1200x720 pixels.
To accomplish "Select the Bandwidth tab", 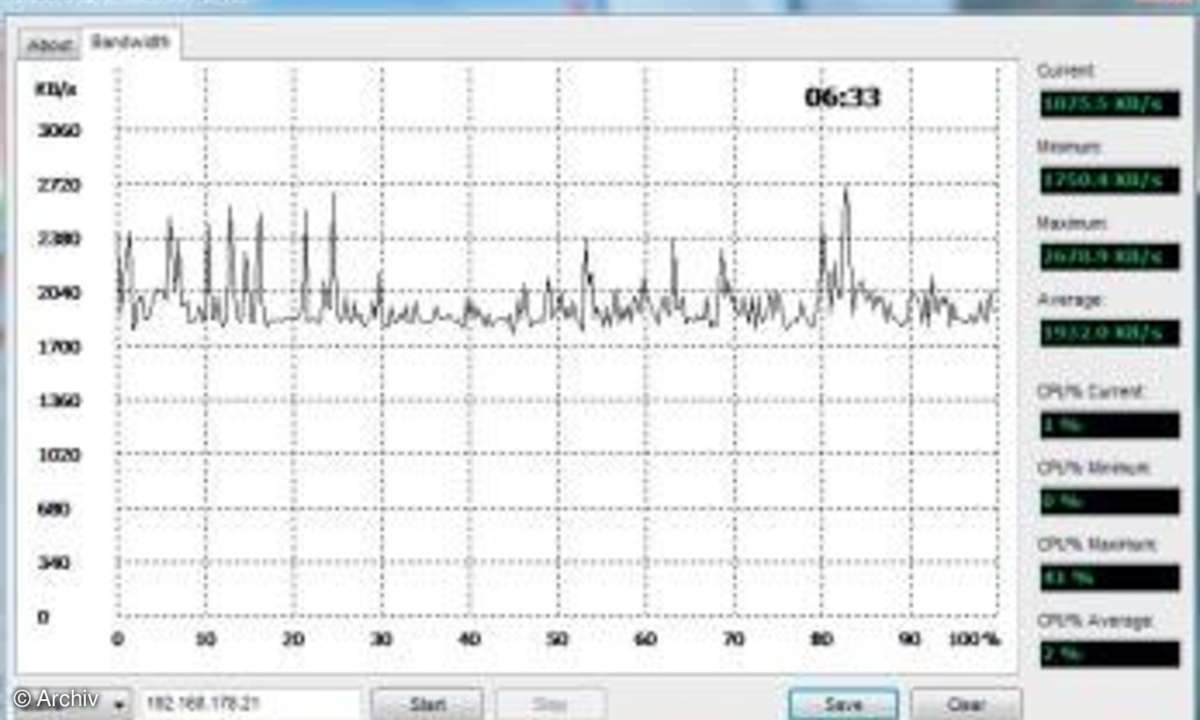I will coord(131,42).
